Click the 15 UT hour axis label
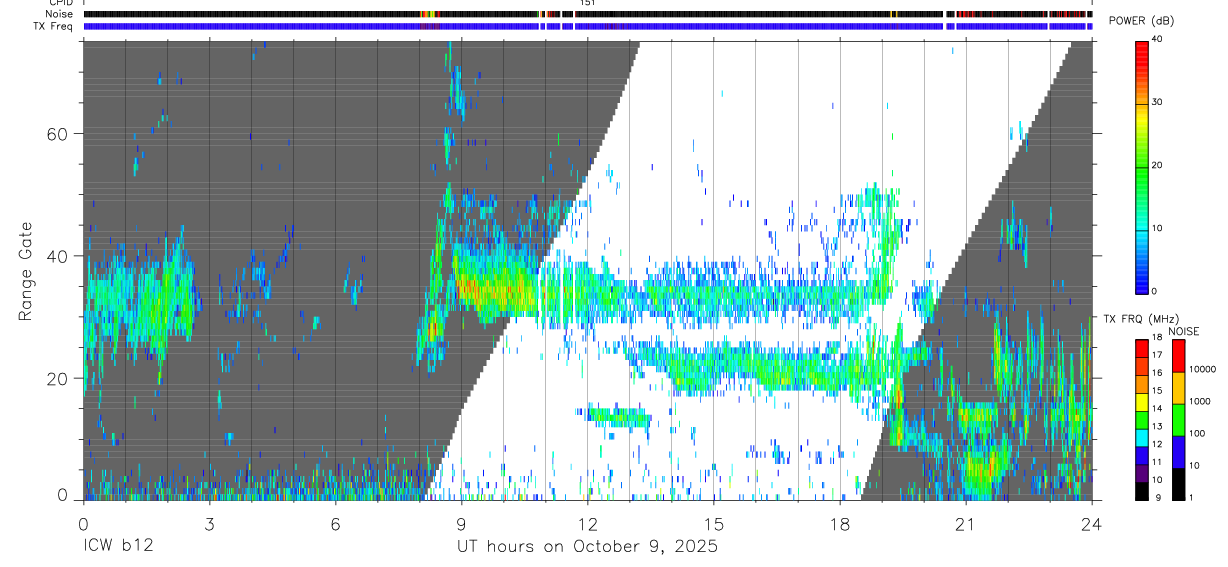The width and height of the screenshot is (1228, 567). click(x=714, y=523)
